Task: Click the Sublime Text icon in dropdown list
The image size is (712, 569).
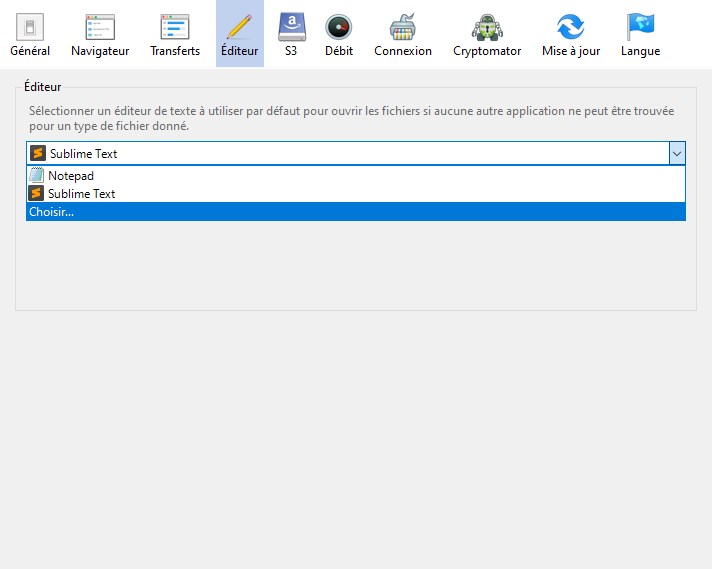Action: pyautogui.click(x=36, y=193)
